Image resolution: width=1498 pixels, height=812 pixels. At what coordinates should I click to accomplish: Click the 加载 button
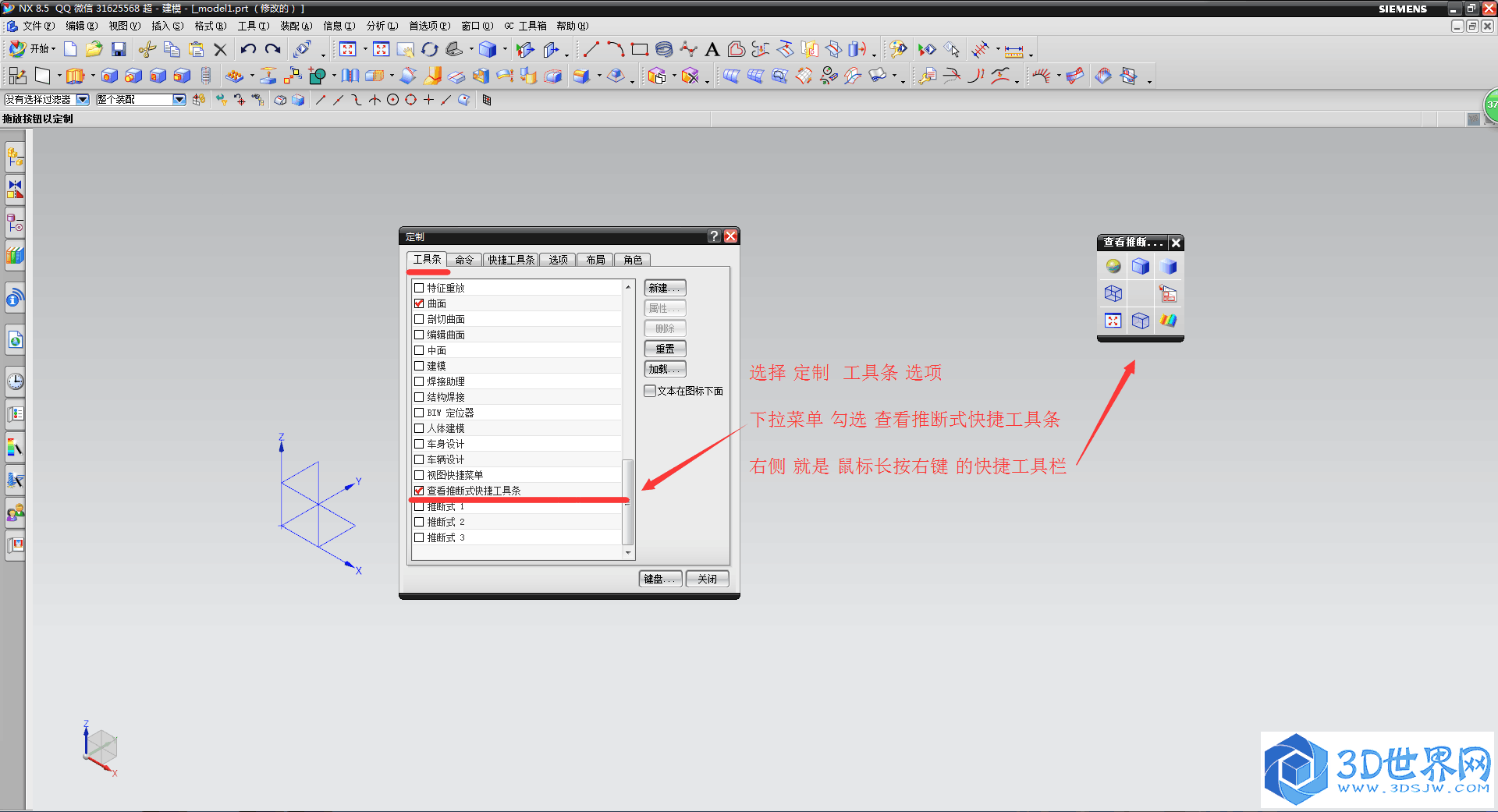665,369
